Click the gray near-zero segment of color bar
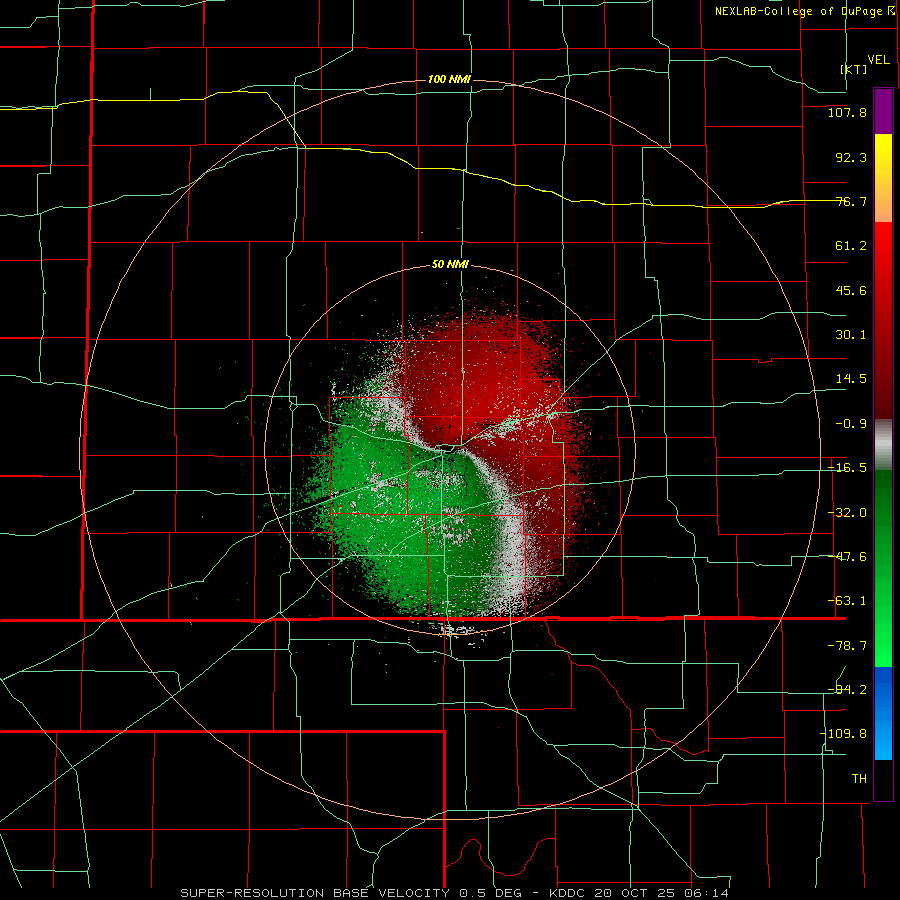The image size is (900, 900). 883,445
